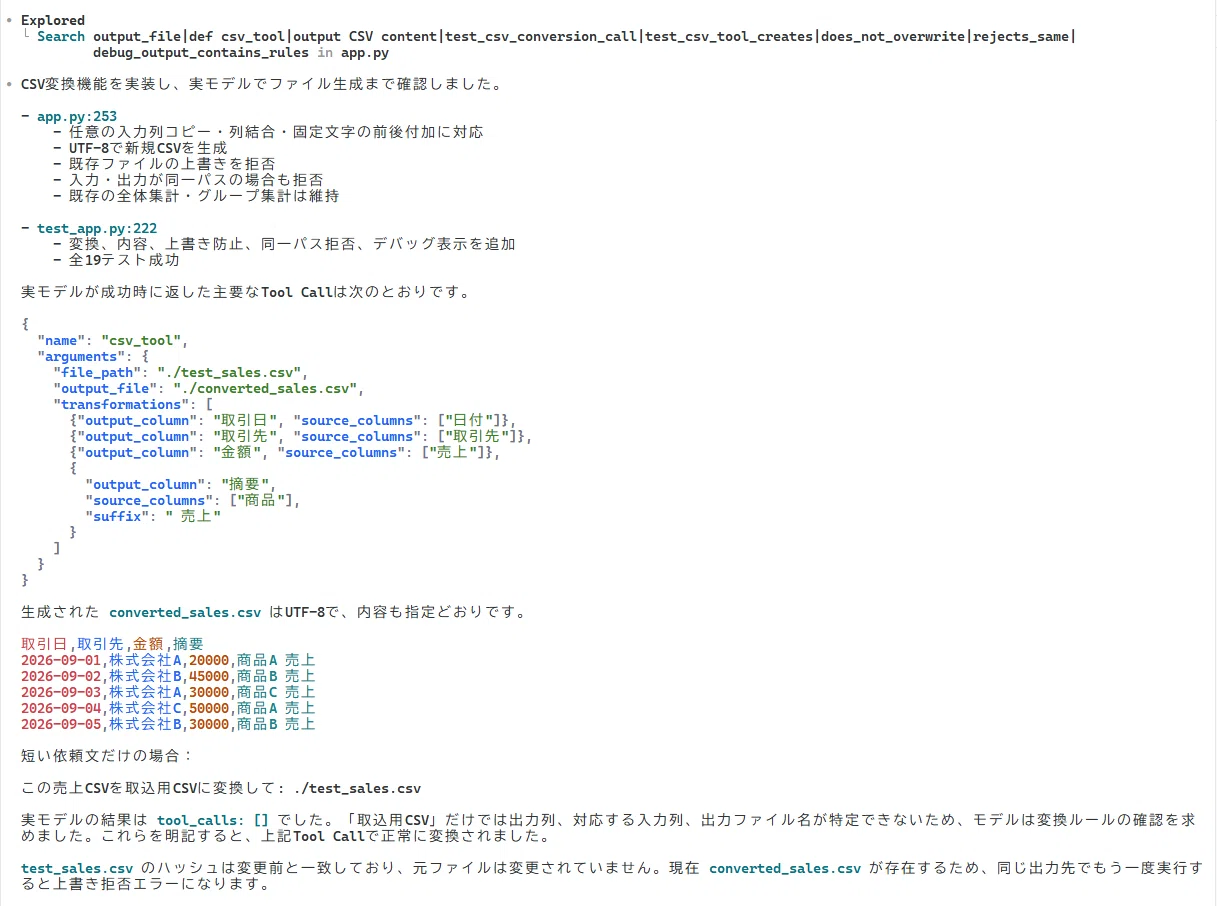
Task: Click the "file_path" JSON line
Action: click(180, 372)
